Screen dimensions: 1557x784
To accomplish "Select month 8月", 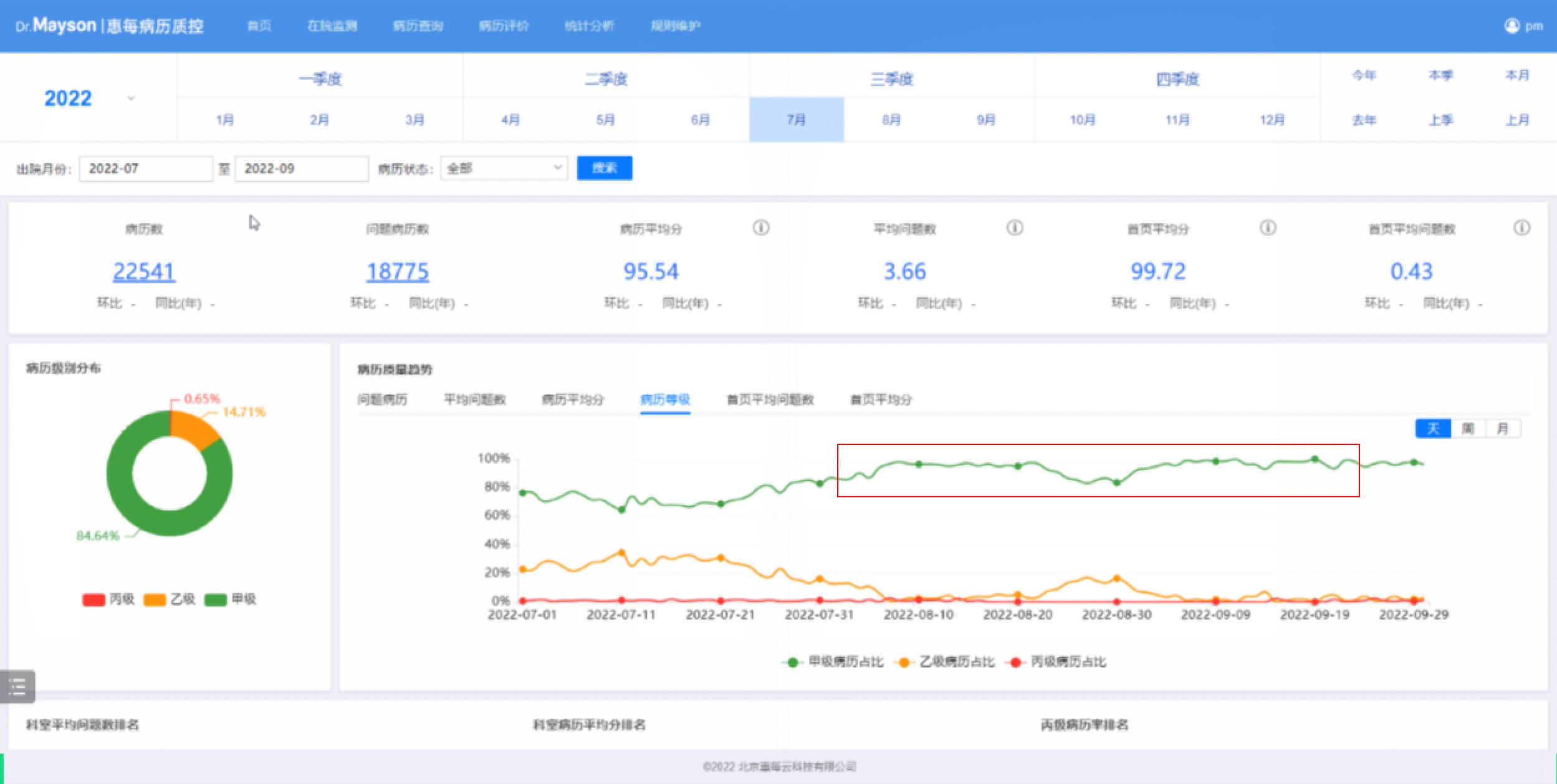I will pos(891,120).
